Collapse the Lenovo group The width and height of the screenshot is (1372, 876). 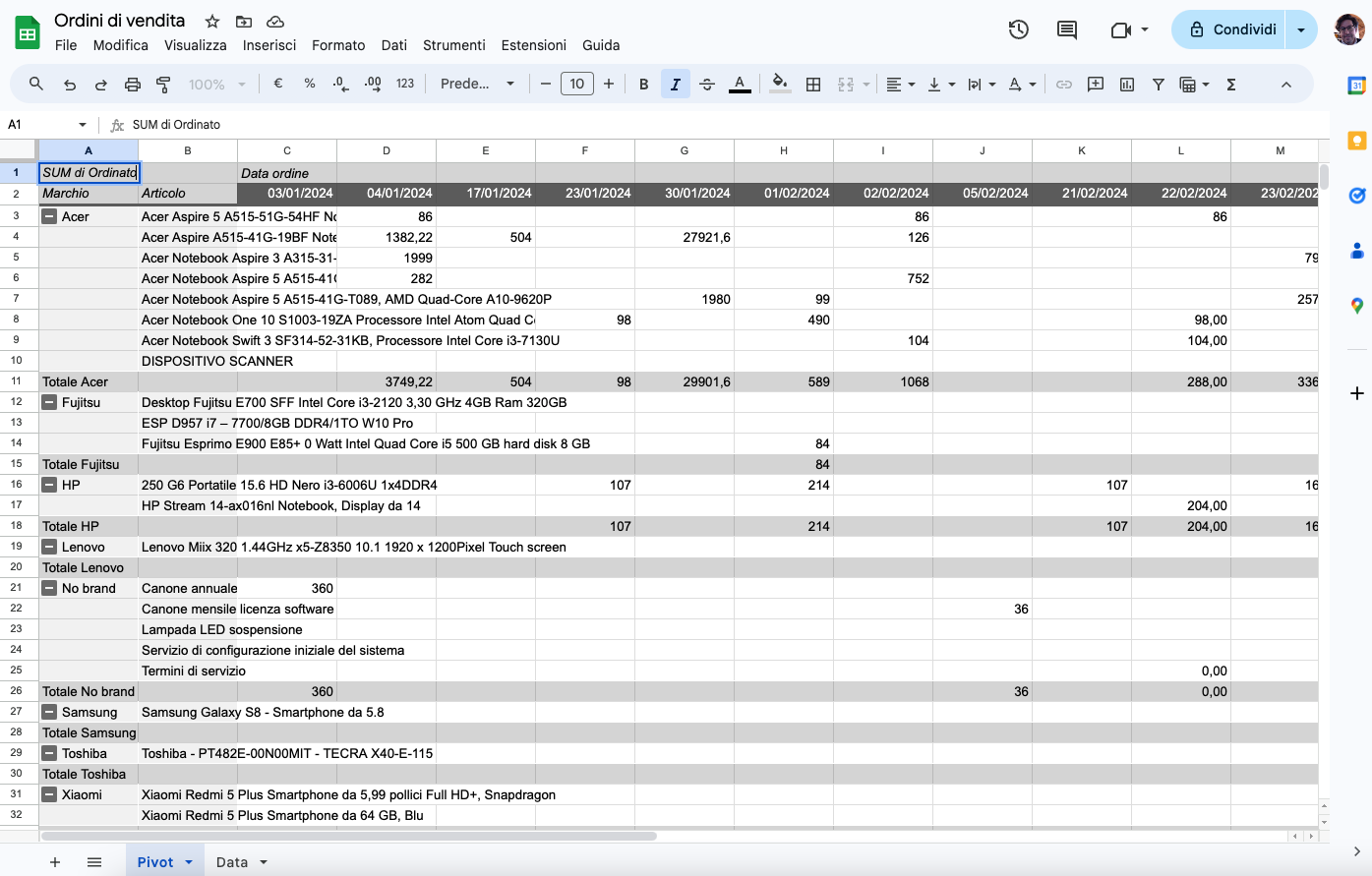tap(49, 547)
